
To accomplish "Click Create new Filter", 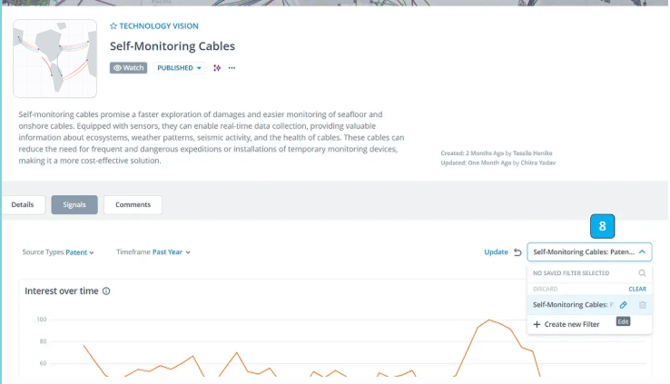I will pyautogui.click(x=567, y=325).
